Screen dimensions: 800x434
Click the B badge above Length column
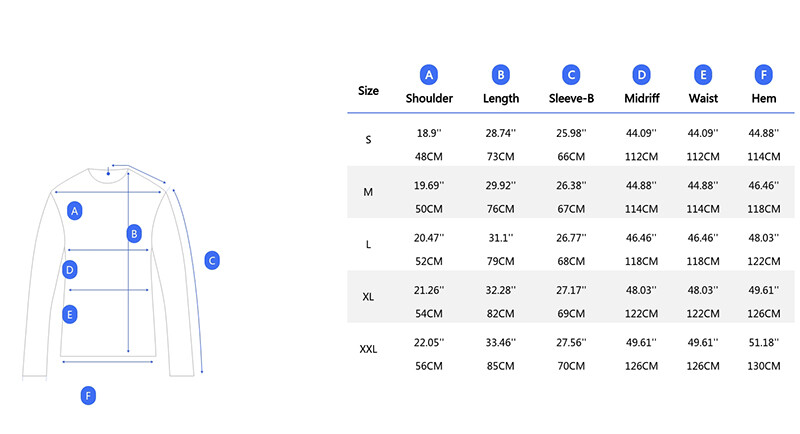pos(501,74)
